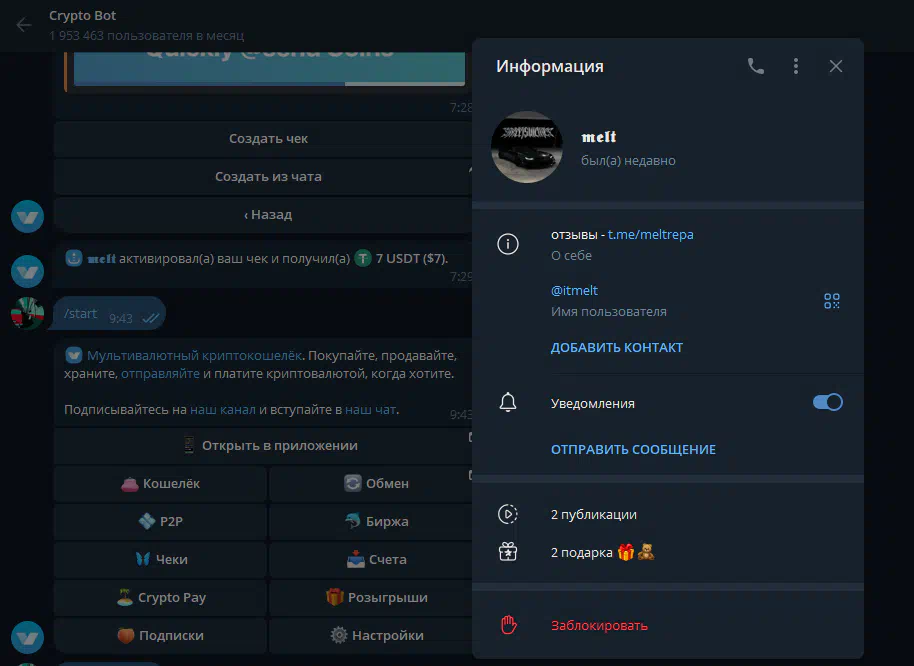914x666 pixels.
Task: Open the Счета bot menu
Action: point(371,559)
